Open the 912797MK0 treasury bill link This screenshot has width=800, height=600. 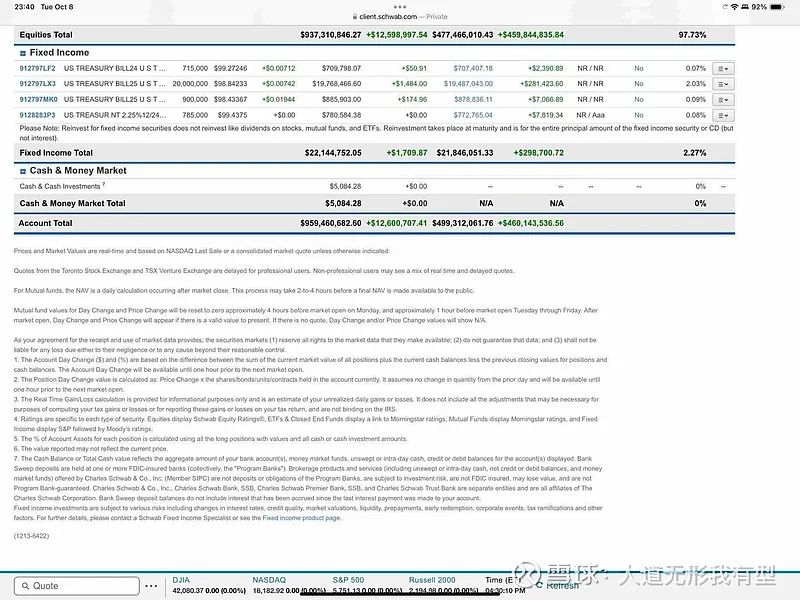click(x=38, y=99)
